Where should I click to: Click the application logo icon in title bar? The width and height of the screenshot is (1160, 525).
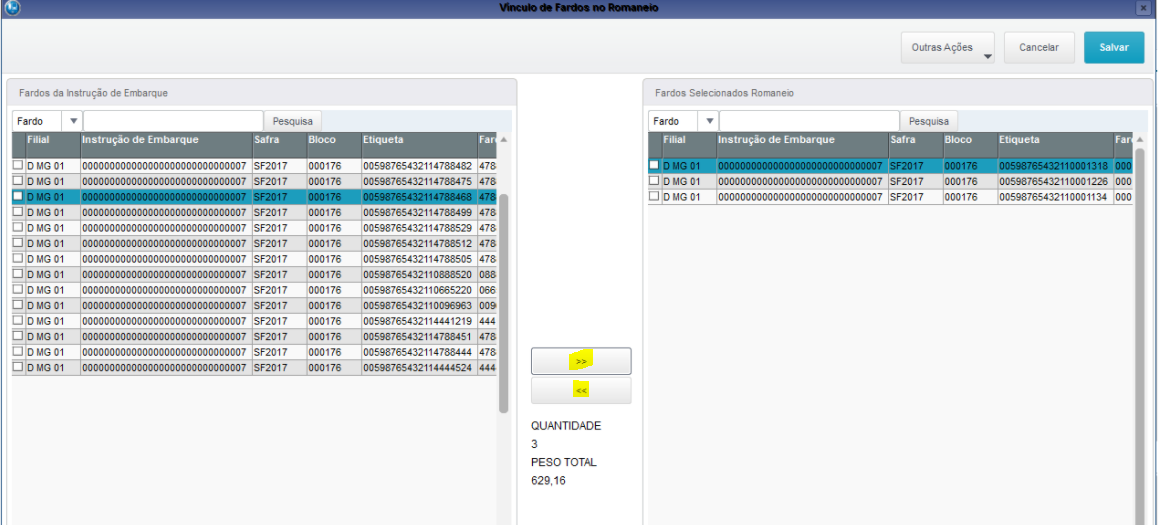pos(12,7)
